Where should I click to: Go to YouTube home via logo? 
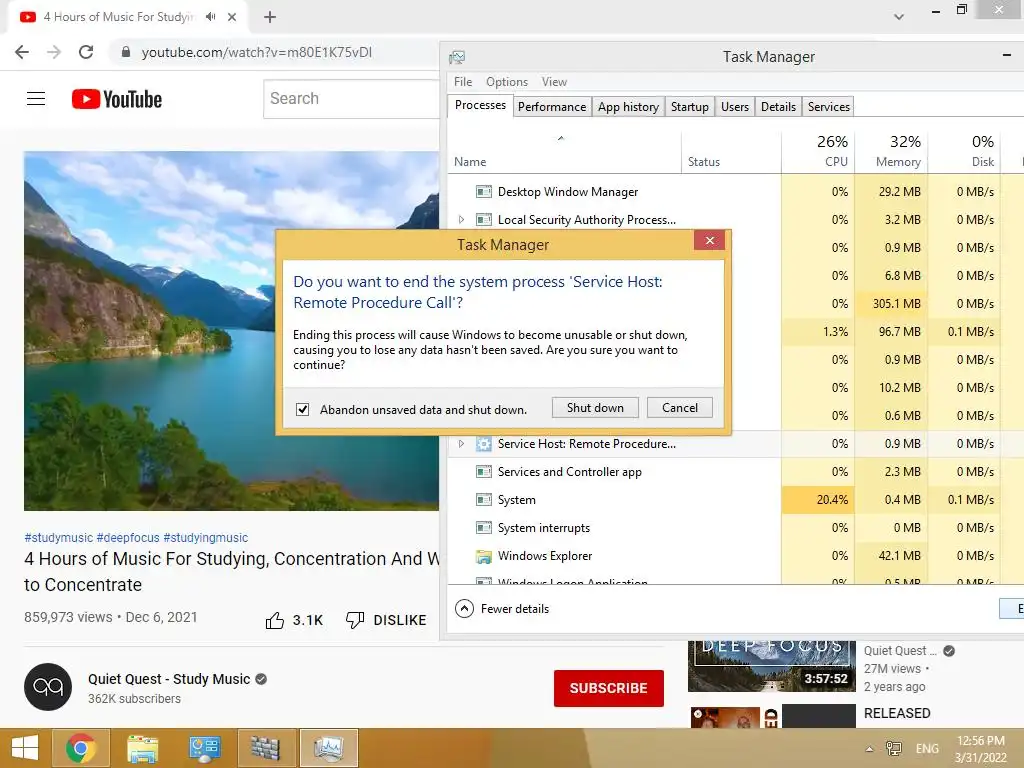click(117, 99)
